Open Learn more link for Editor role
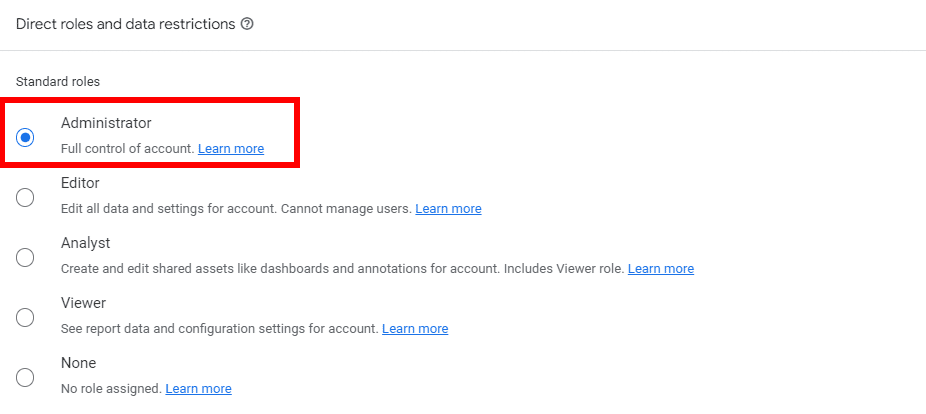 point(448,209)
